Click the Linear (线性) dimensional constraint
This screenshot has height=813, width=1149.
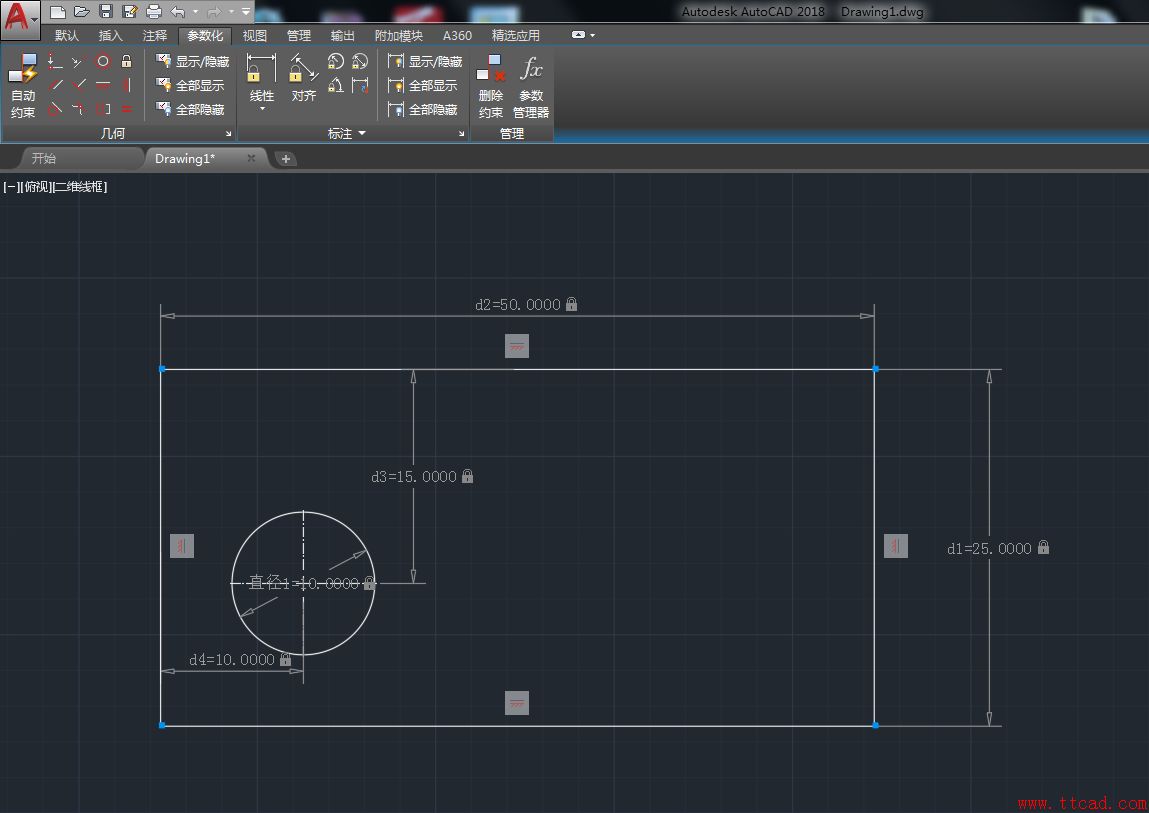pyautogui.click(x=262, y=78)
